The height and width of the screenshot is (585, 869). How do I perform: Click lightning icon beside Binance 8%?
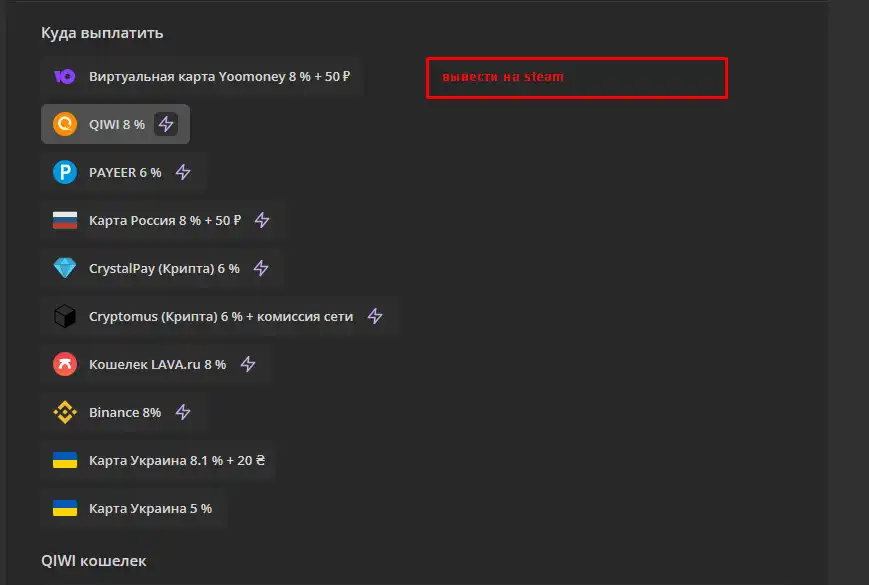click(x=183, y=412)
